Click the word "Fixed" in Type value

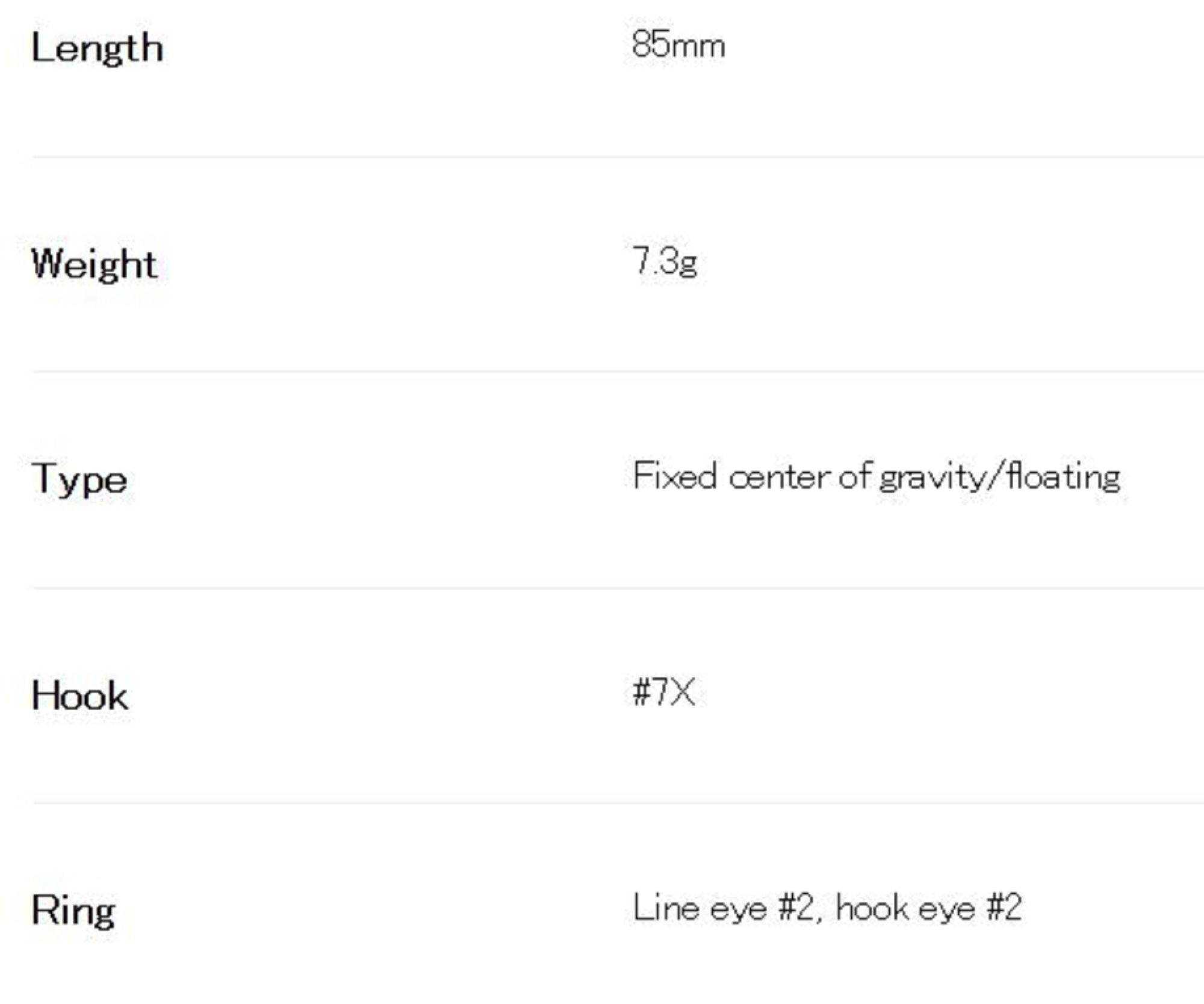click(674, 476)
